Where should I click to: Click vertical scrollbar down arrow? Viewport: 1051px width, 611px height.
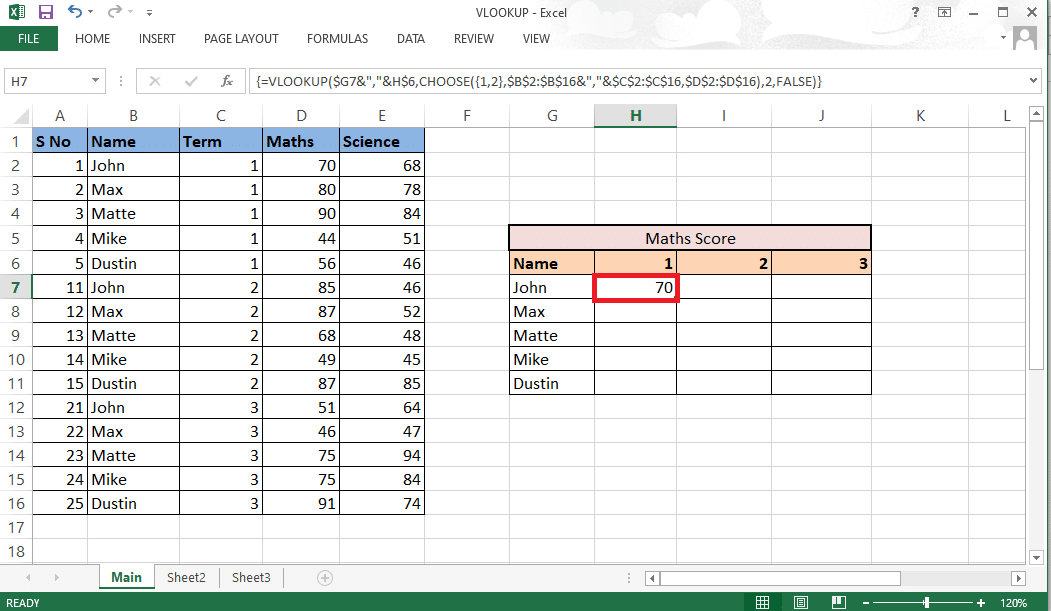[1036, 557]
